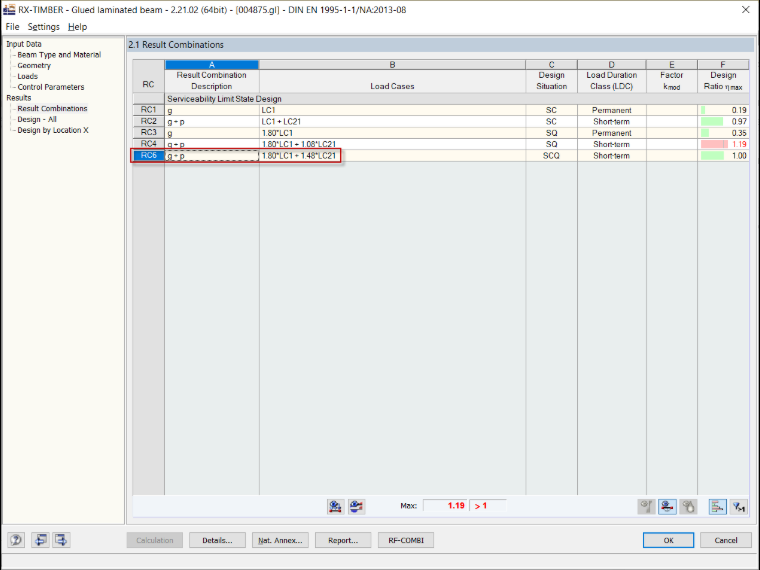Click load case cell '1.80*LC1 + 1.08*LC21'
Viewport: 760px width, 570px height.
[392, 144]
